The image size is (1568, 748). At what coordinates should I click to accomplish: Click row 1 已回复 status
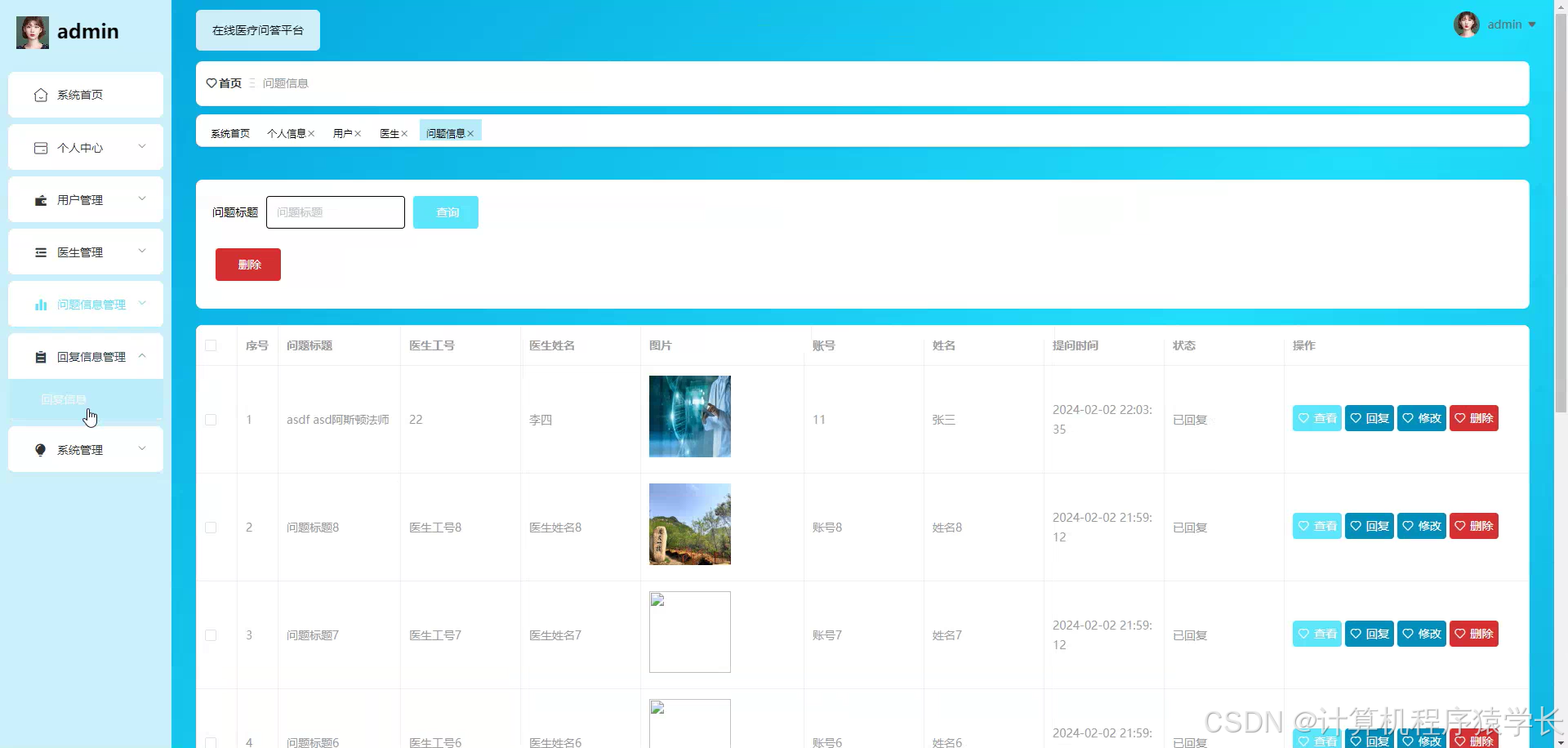click(1190, 420)
